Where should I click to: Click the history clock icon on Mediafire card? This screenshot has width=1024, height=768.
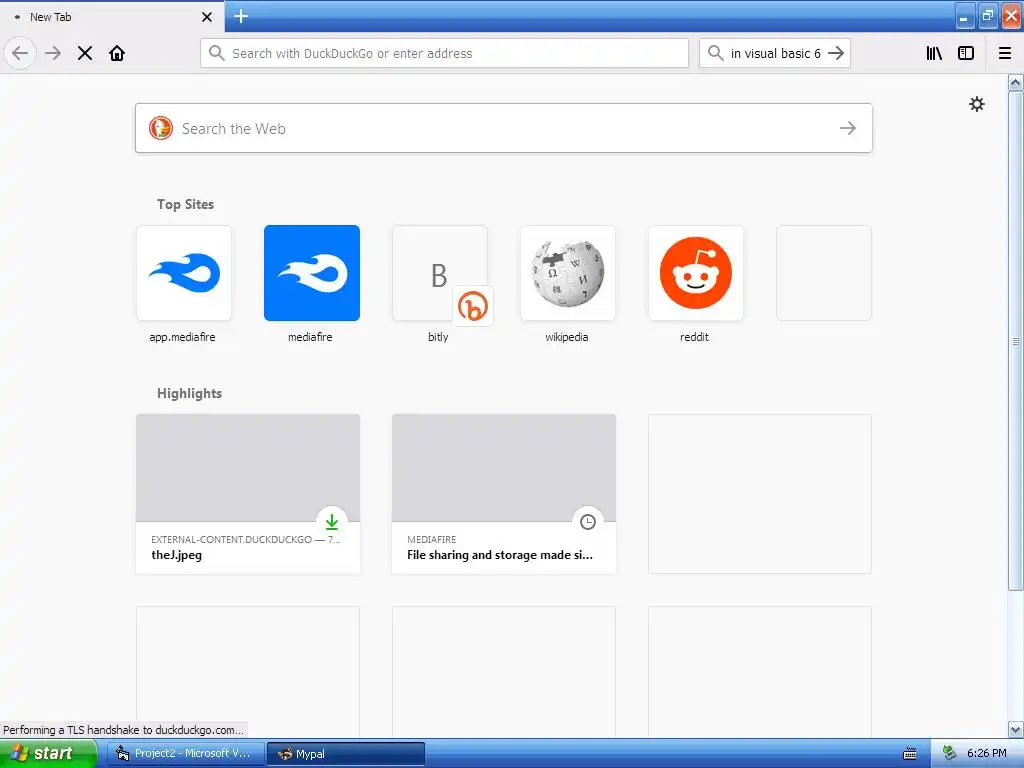[588, 521]
